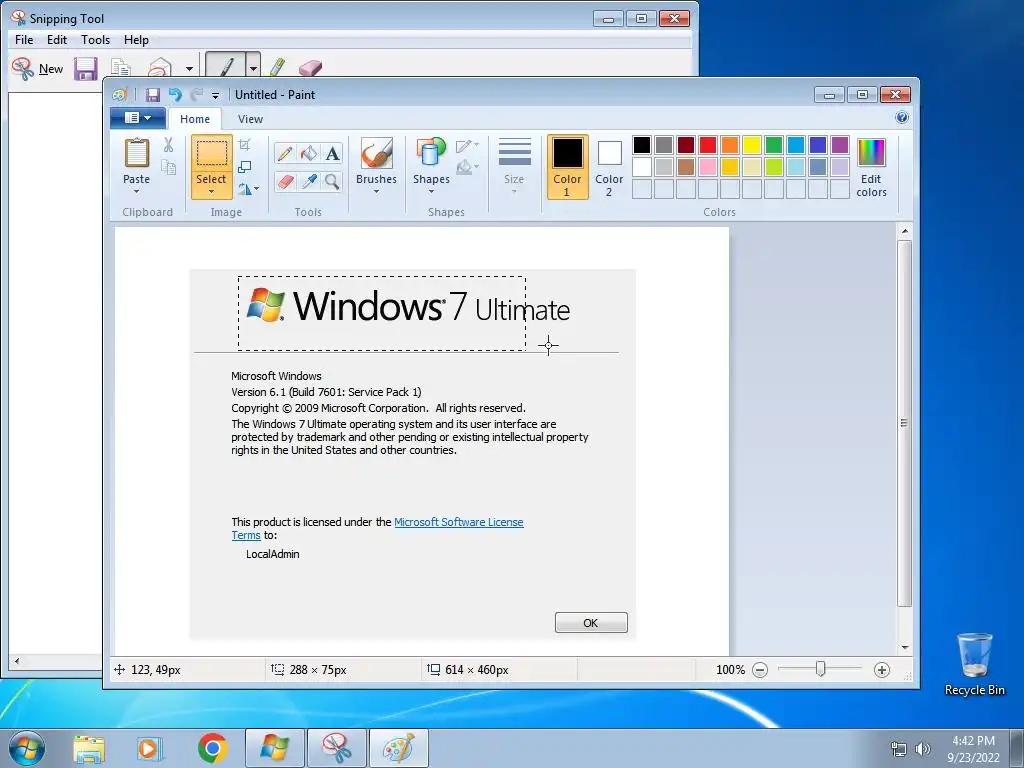The height and width of the screenshot is (768, 1024).
Task: Pick the Eraser tool in Paint tools
Action: click(285, 181)
